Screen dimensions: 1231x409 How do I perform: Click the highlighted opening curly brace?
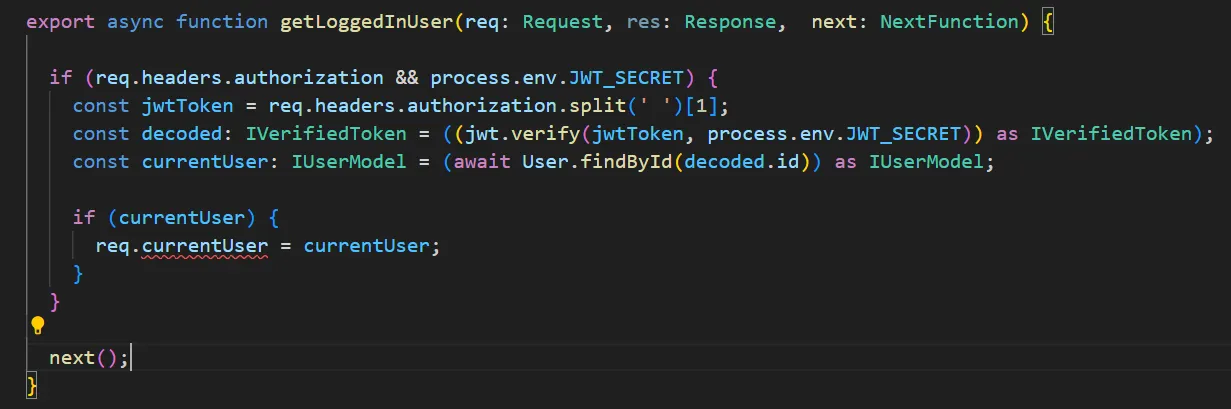[x=1048, y=21]
